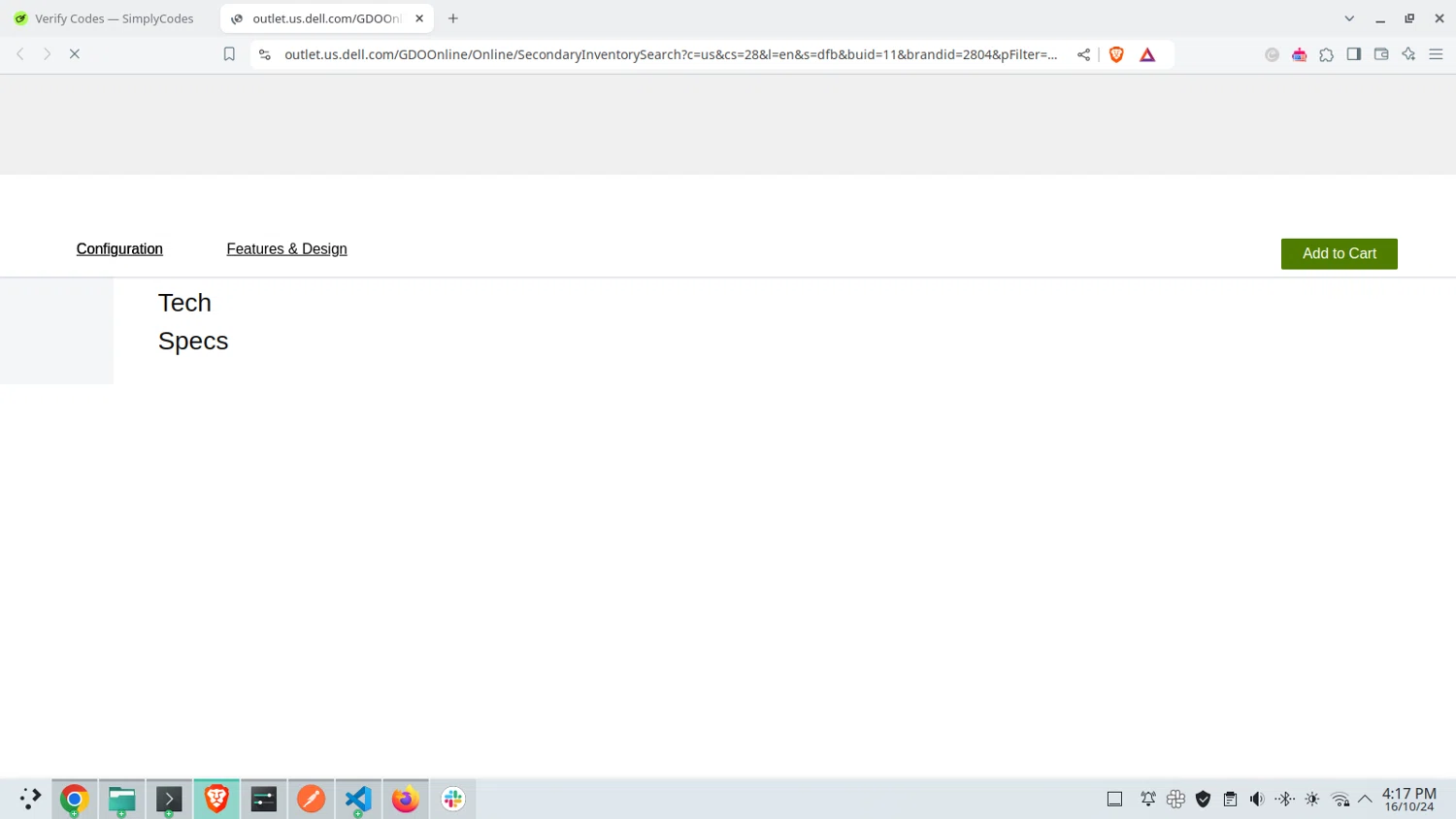Open the file manager in taskbar
1456x819 pixels.
[x=121, y=799]
